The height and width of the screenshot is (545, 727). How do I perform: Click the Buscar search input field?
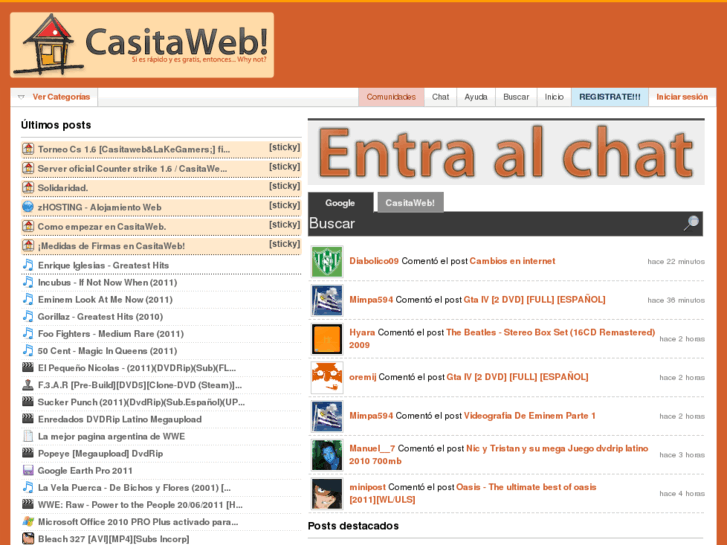(495, 224)
